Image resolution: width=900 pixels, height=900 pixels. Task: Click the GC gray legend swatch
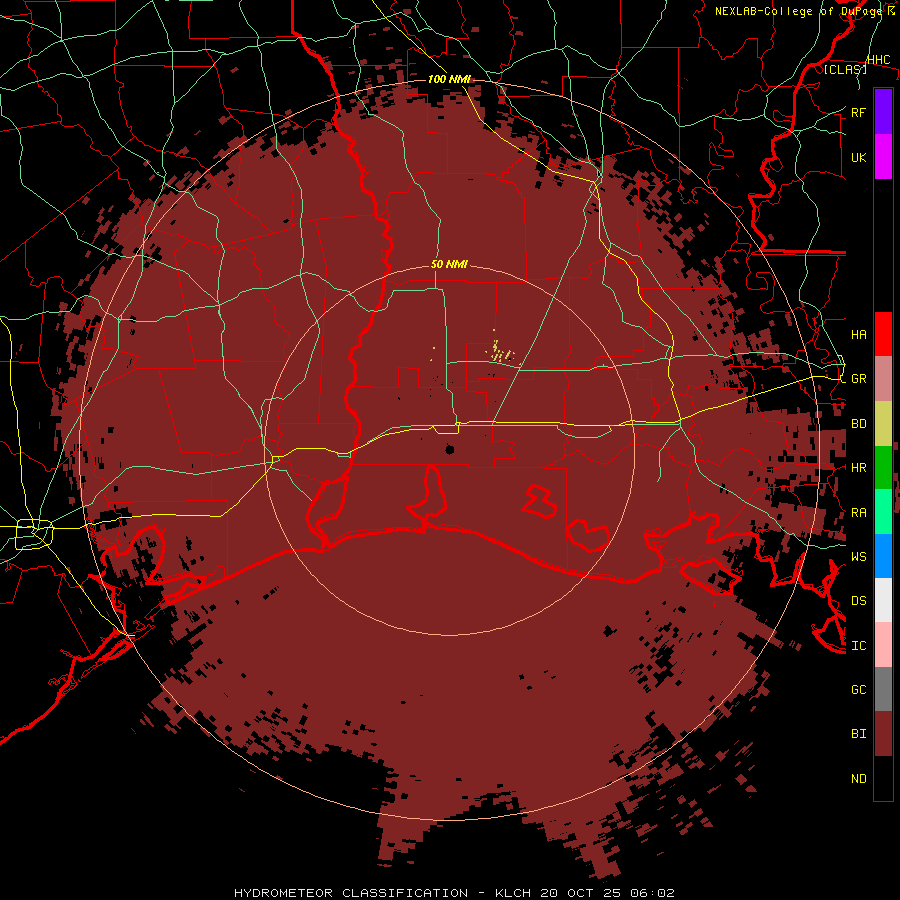coord(883,689)
